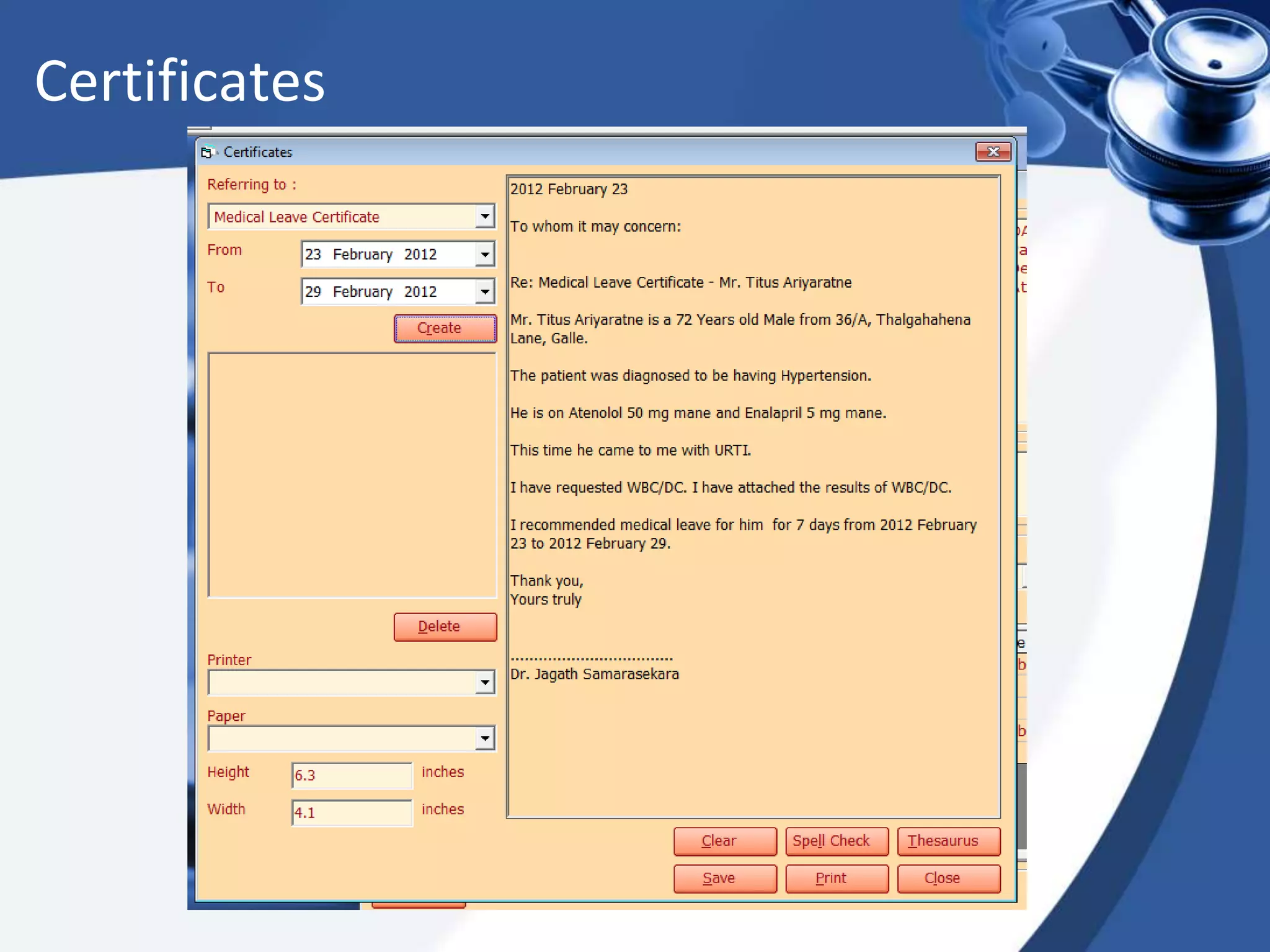This screenshot has width=1270, height=952.
Task: Click the 'Referring to :' label
Action: coord(252,185)
